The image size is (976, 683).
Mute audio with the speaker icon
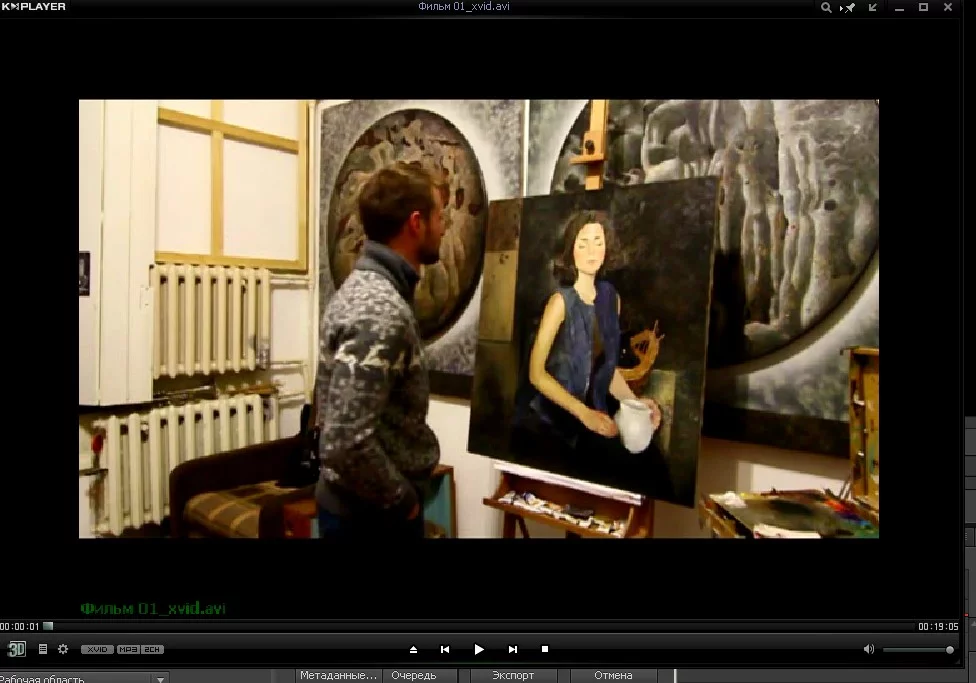[869, 649]
